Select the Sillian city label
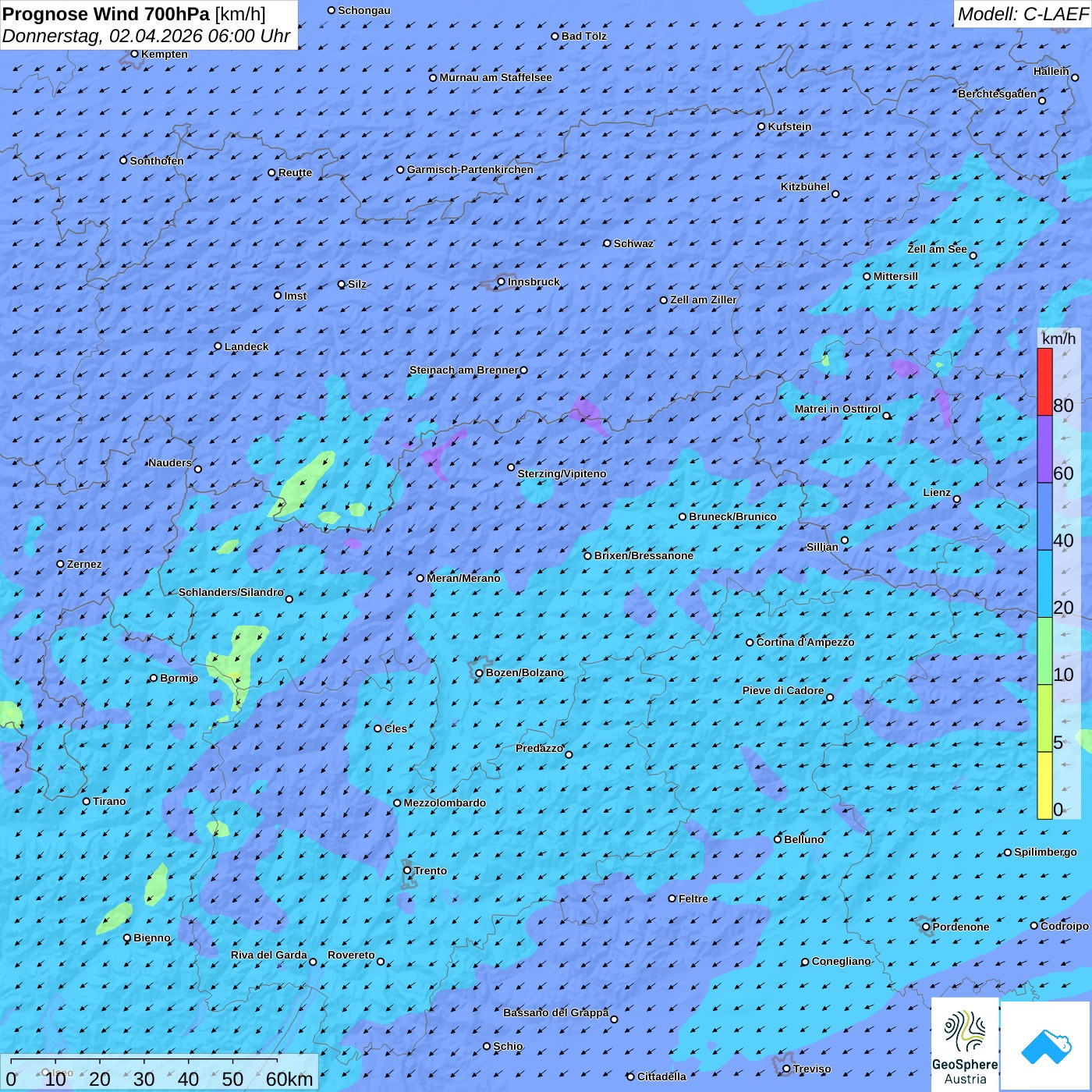1092x1092 pixels. pyautogui.click(x=822, y=547)
